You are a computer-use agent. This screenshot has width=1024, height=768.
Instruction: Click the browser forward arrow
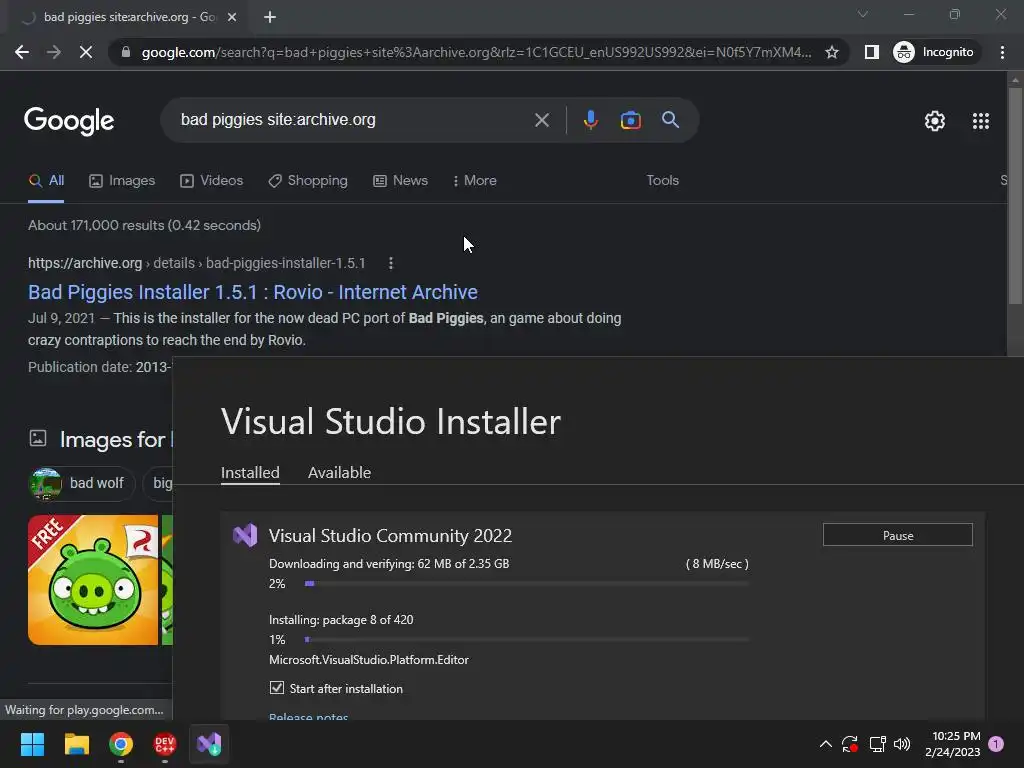54,52
